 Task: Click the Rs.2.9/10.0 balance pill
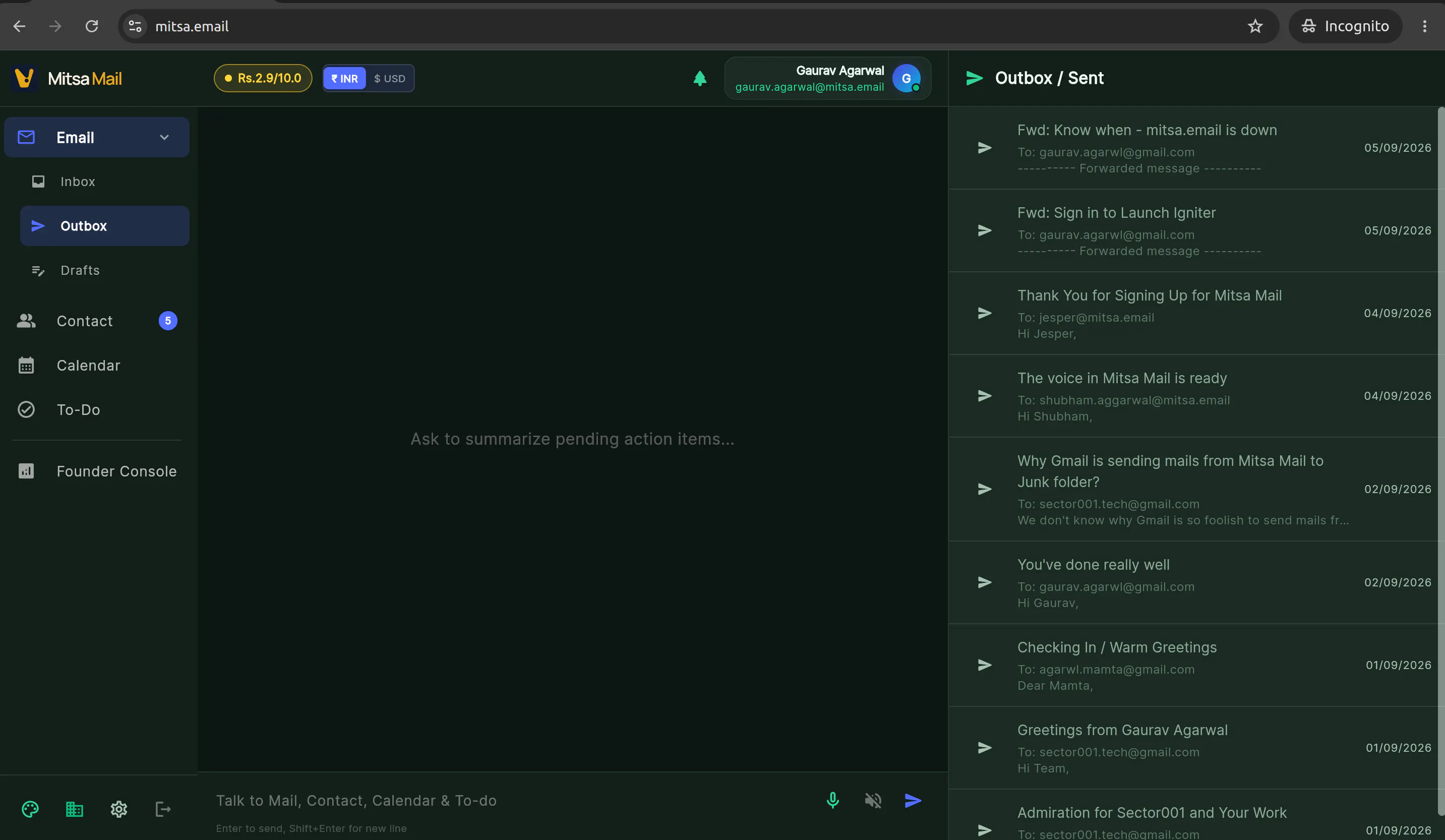coord(263,78)
